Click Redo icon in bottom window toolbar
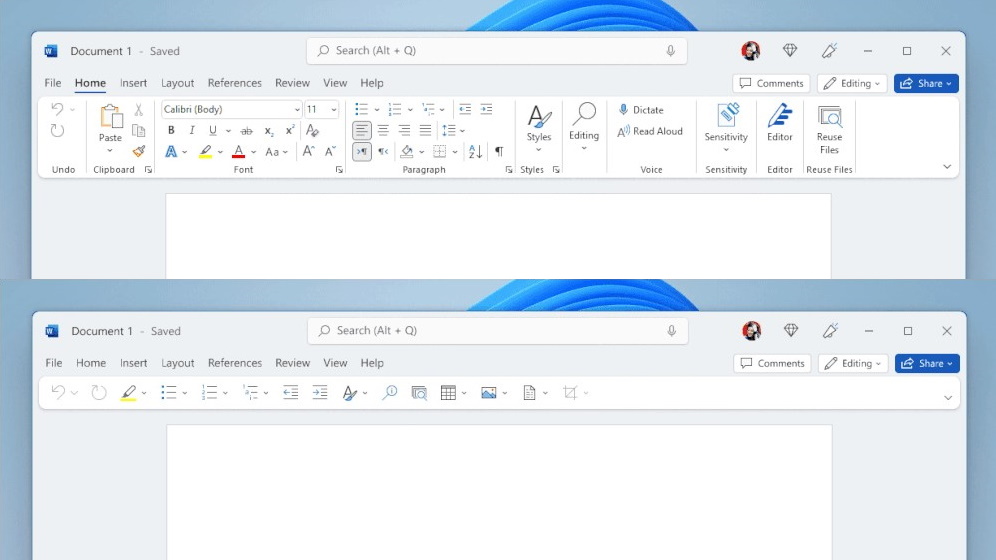This screenshot has width=996, height=560. point(98,393)
